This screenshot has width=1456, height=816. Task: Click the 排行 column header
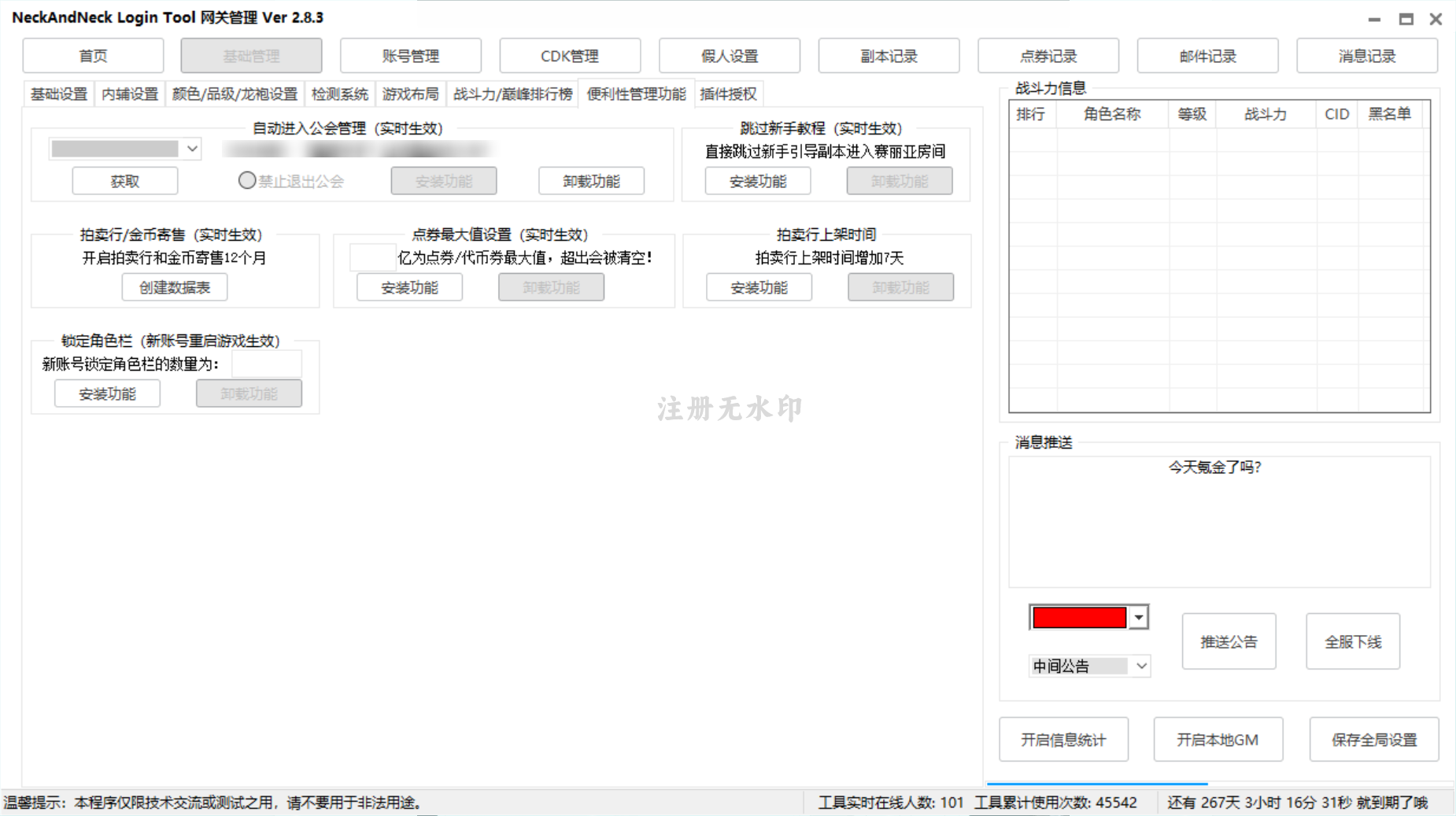[1033, 114]
